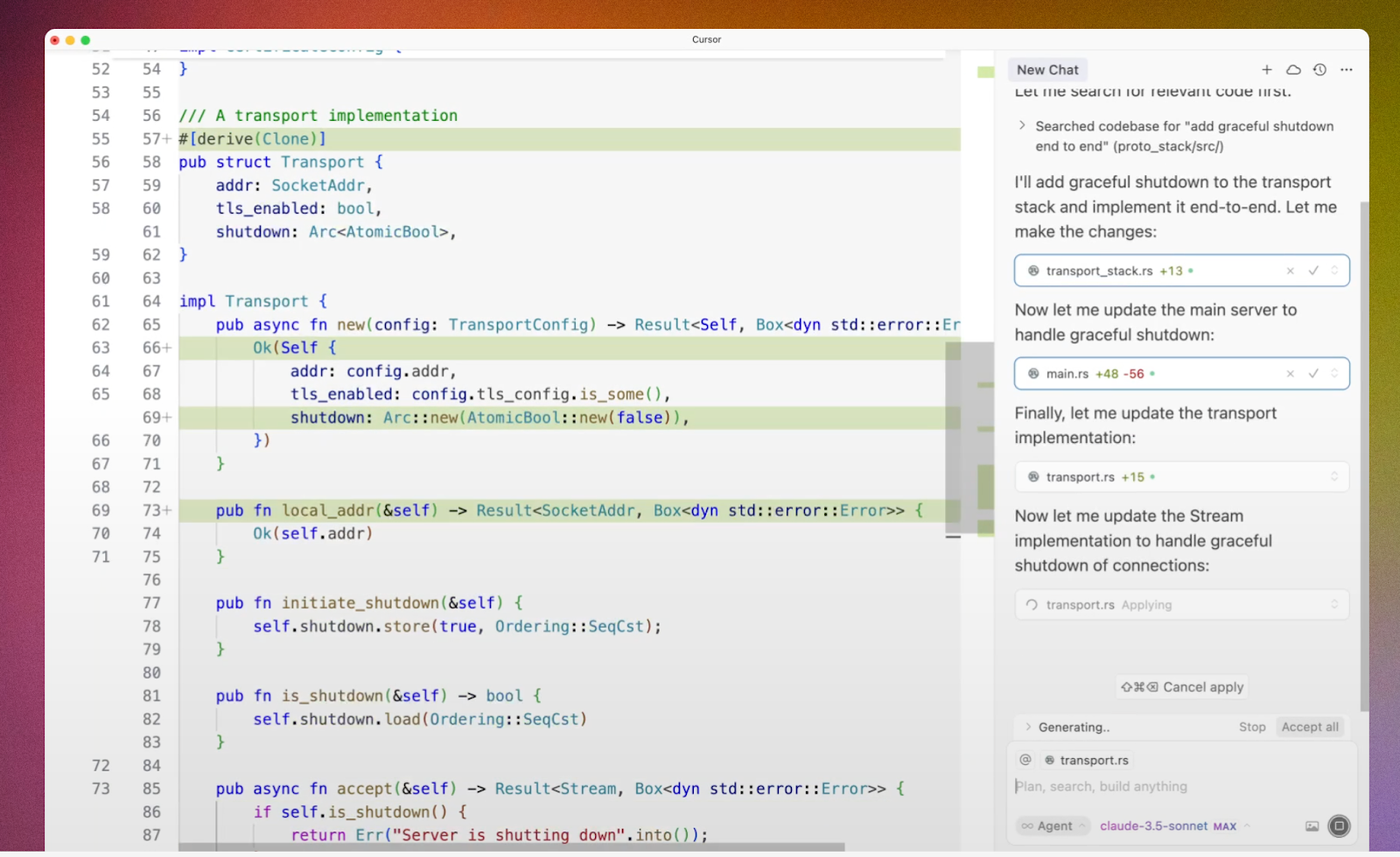Viewport: 1400px width, 857px height.
Task: Attach an image with the picture icon
Action: tap(1312, 825)
